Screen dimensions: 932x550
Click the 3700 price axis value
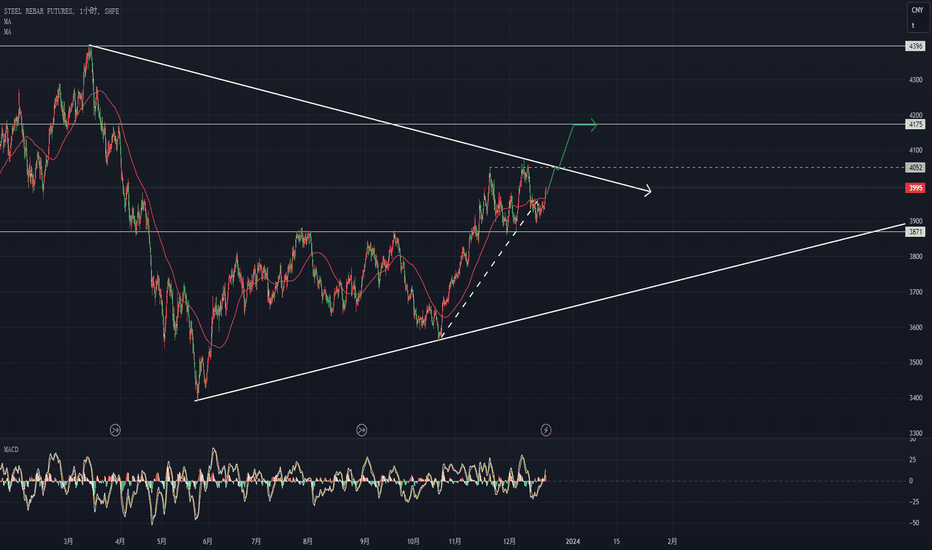pyautogui.click(x=915, y=292)
